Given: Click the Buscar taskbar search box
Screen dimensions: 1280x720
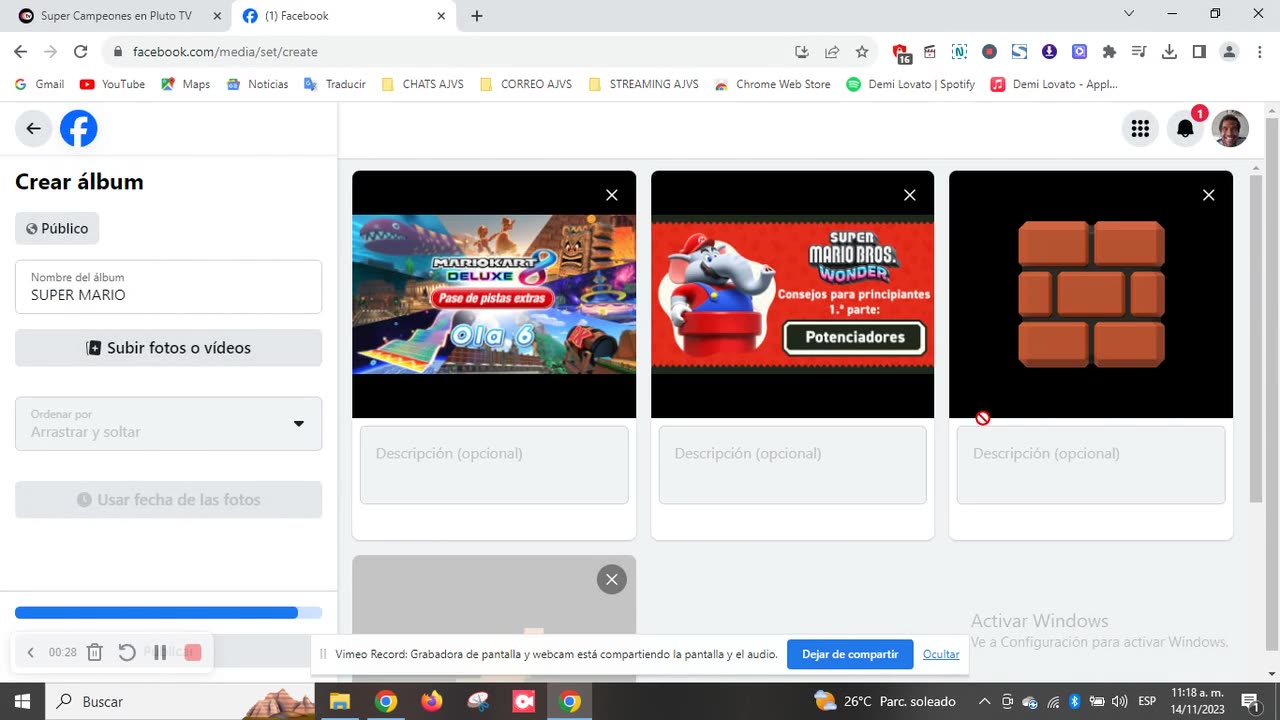Looking at the screenshot, I should 180,701.
